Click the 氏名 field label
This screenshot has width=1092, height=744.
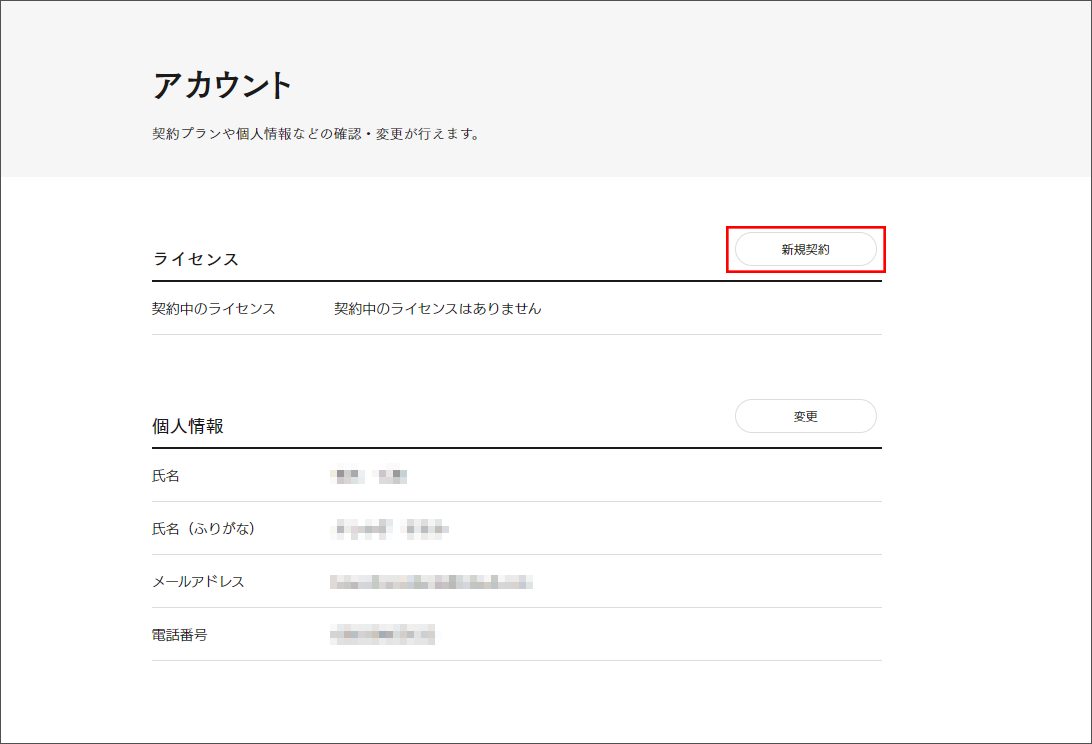pyautogui.click(x=166, y=476)
